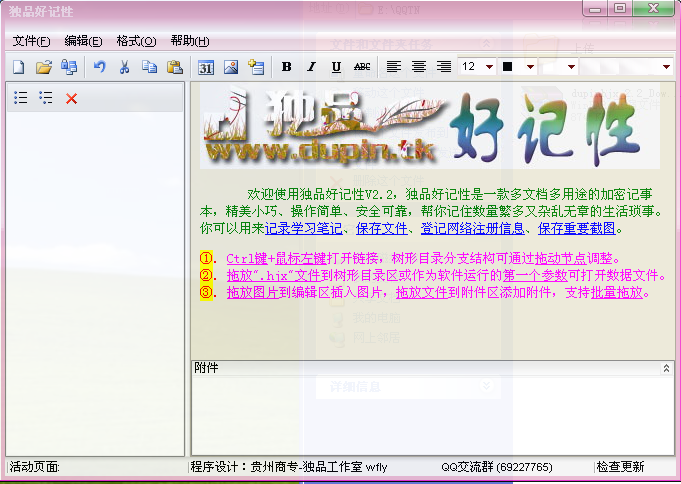The height and width of the screenshot is (484, 681).
Task: Delete node with the red X icon
Action: (72, 99)
